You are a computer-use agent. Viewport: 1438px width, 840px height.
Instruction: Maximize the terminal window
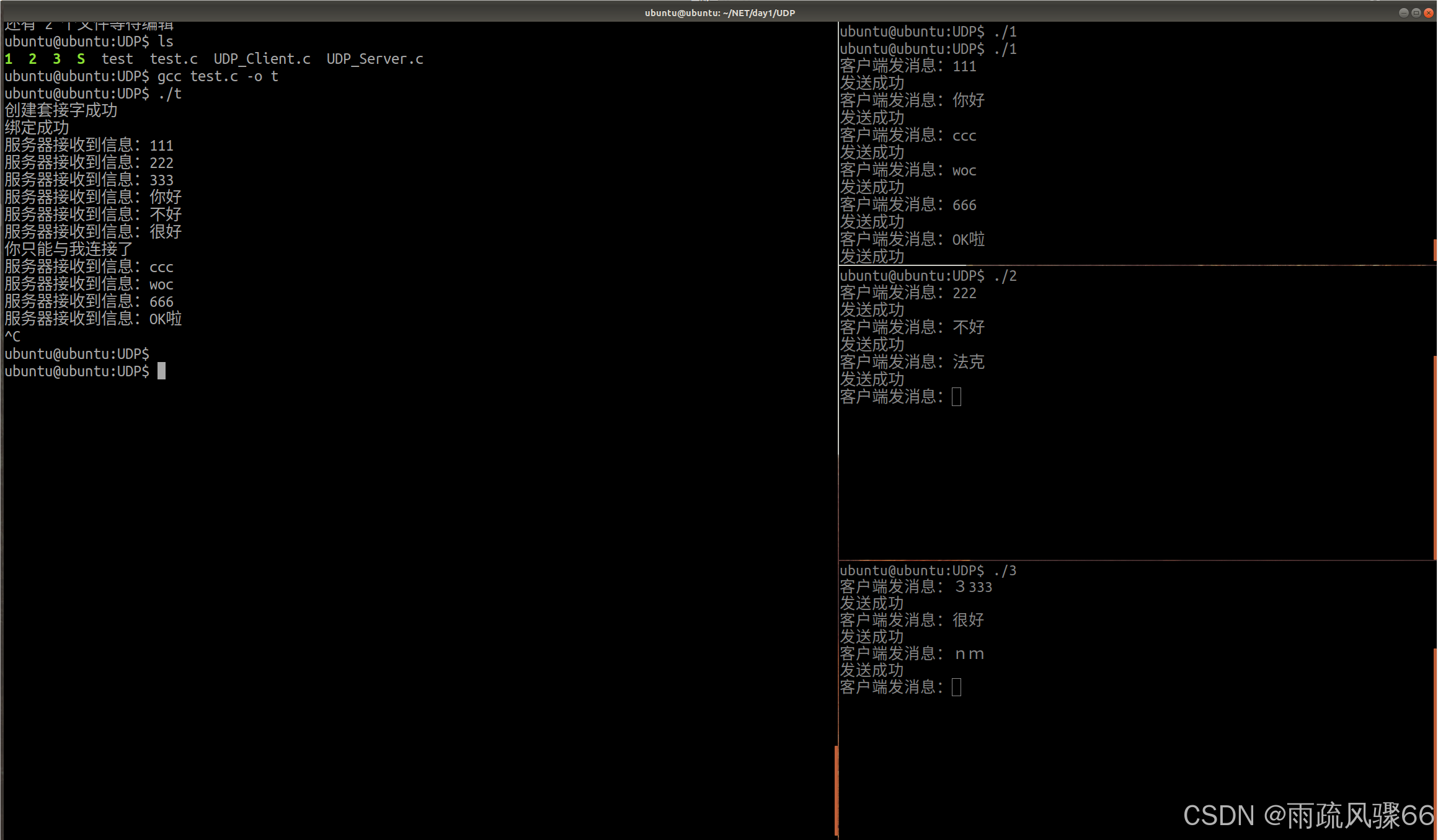pyautogui.click(x=1416, y=12)
